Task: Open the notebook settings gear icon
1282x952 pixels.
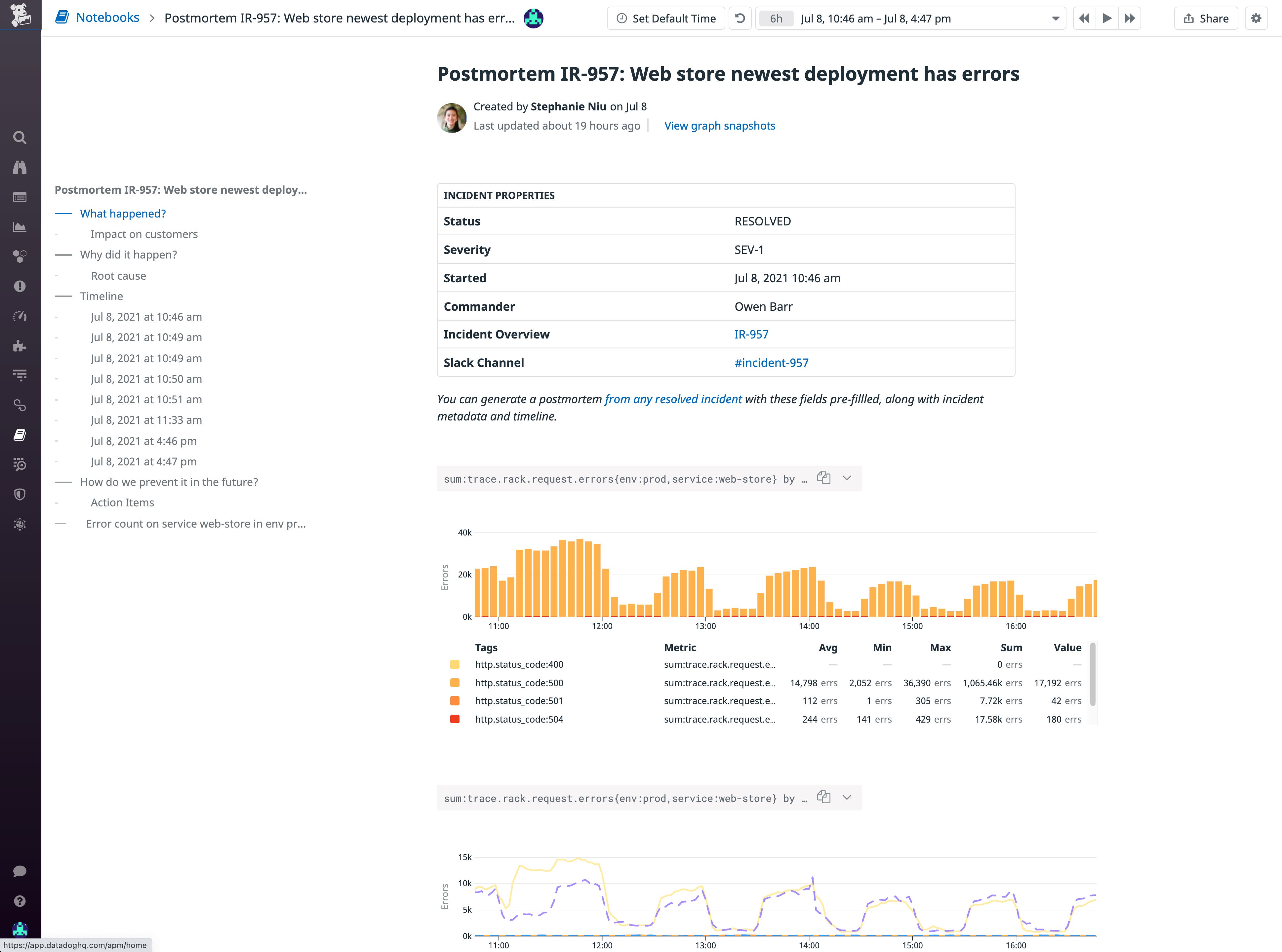Action: coord(1256,19)
